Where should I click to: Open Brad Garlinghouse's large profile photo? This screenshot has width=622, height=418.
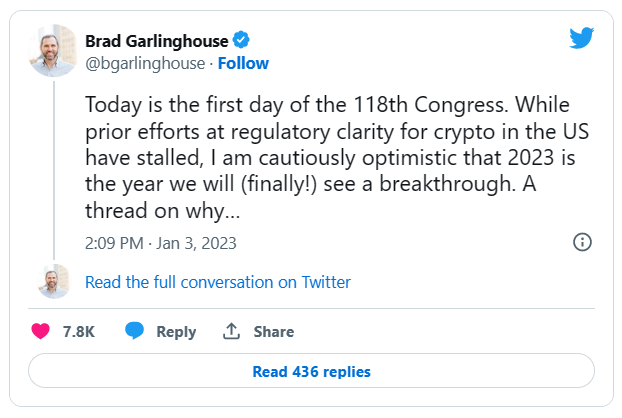(53, 50)
